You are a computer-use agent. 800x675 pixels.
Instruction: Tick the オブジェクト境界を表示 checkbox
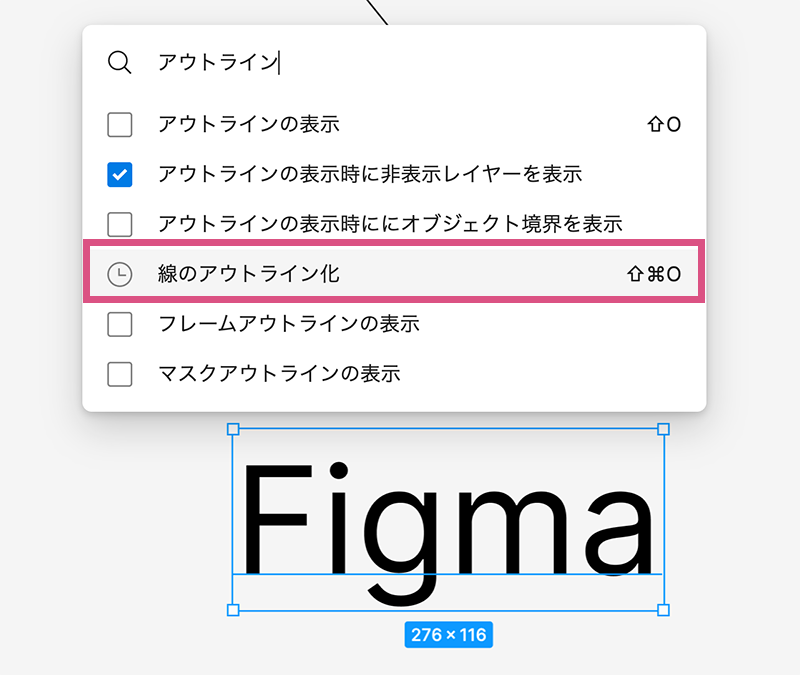point(120,224)
